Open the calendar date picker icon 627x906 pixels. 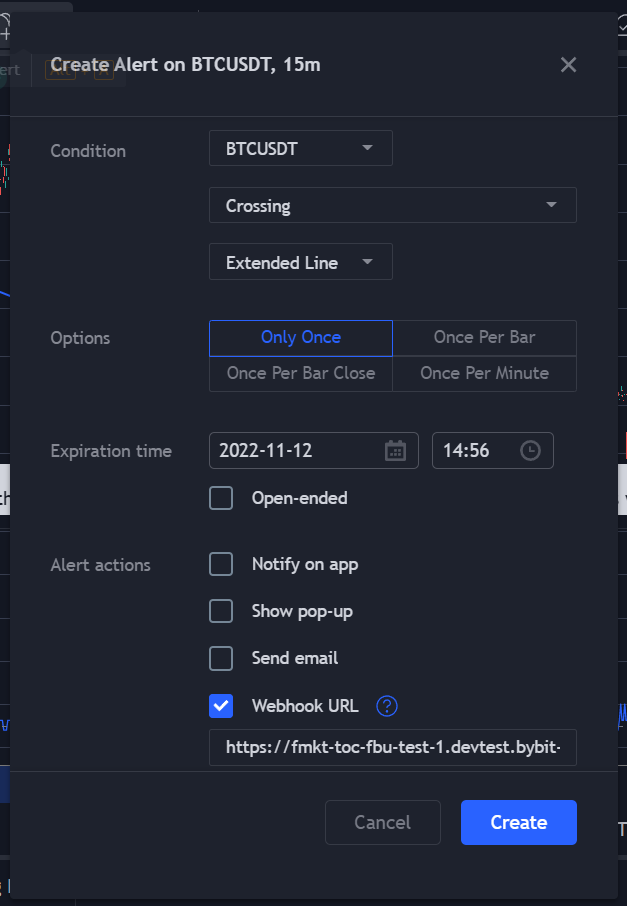396,451
